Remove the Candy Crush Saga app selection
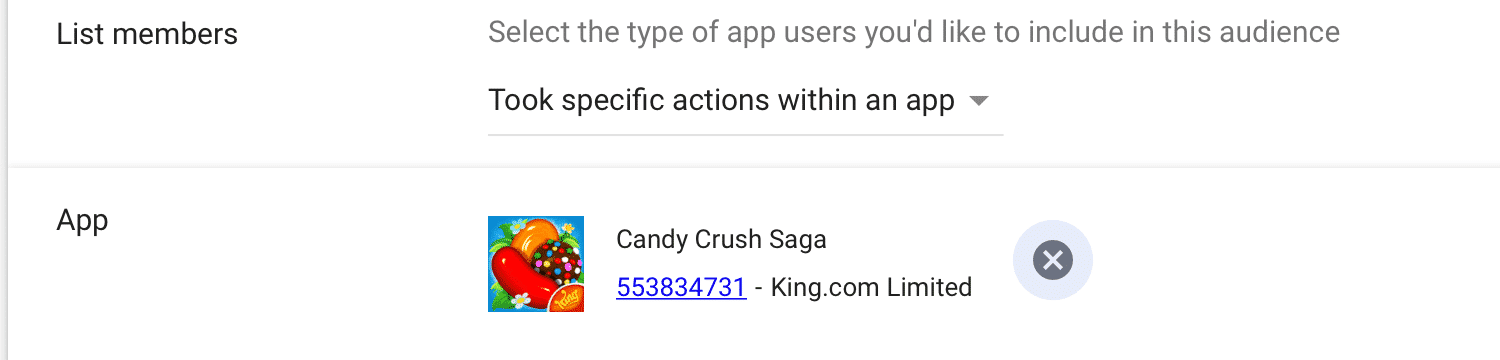1500x360 pixels. (x=1052, y=261)
